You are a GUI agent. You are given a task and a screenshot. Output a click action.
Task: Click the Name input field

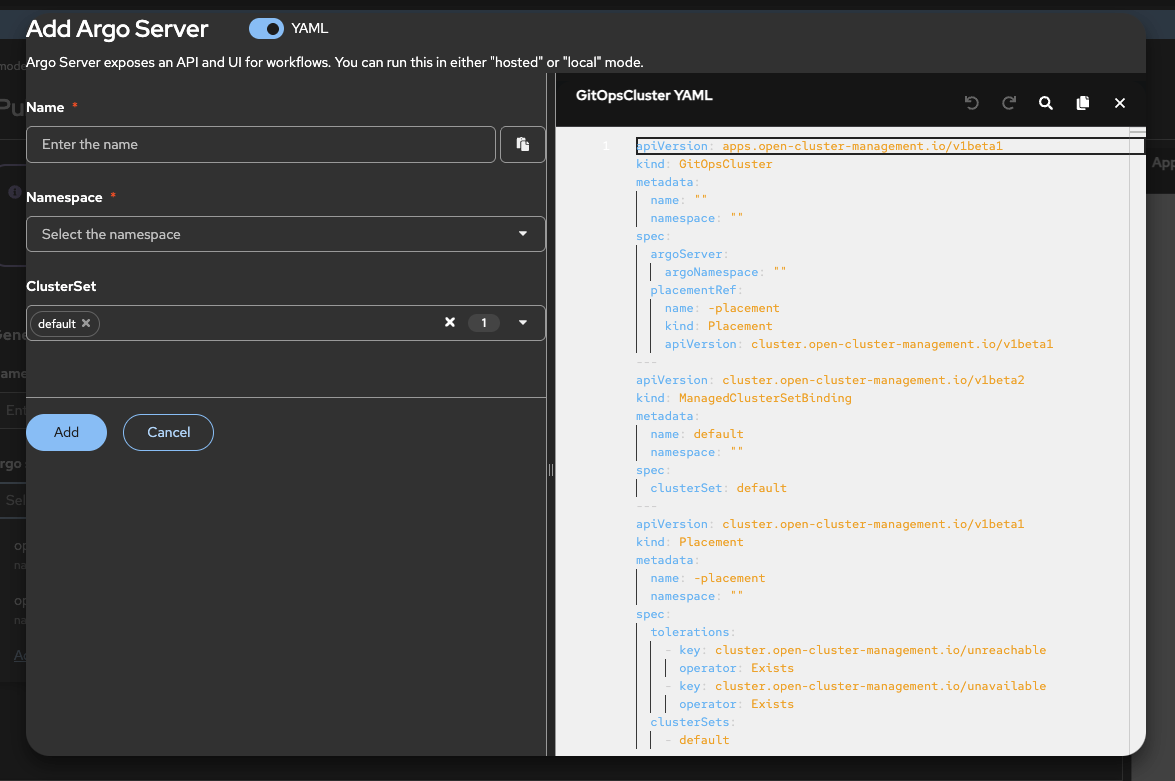coord(261,144)
